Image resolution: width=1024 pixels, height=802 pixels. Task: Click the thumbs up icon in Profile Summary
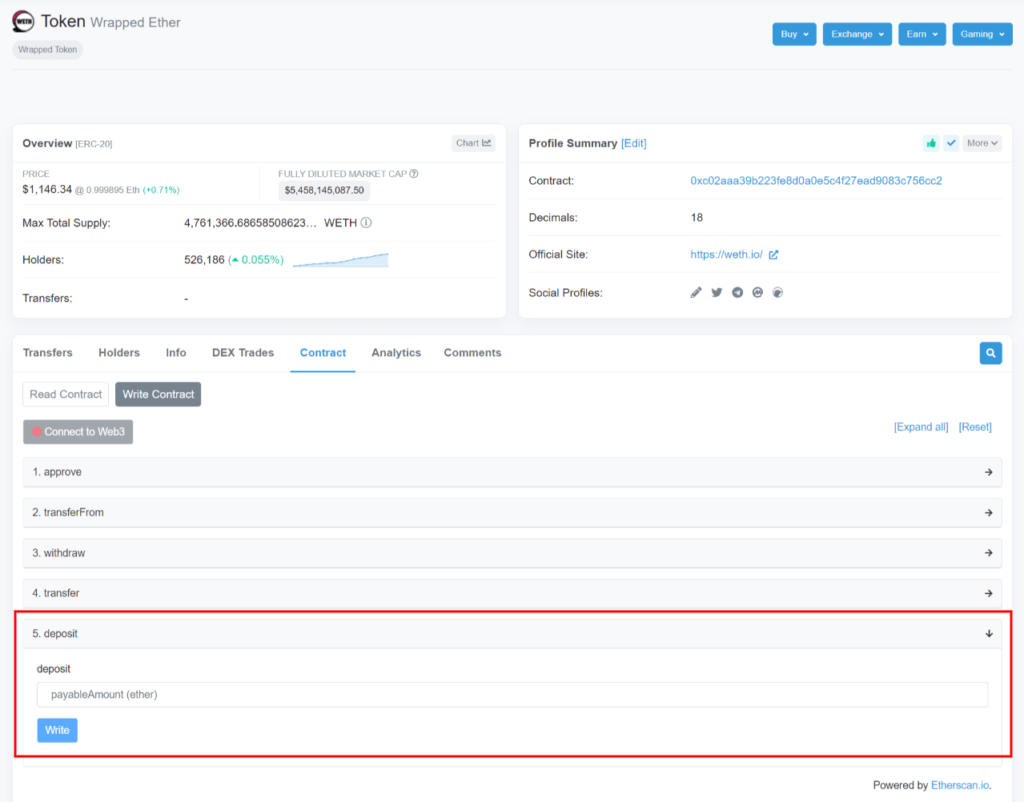(x=931, y=143)
